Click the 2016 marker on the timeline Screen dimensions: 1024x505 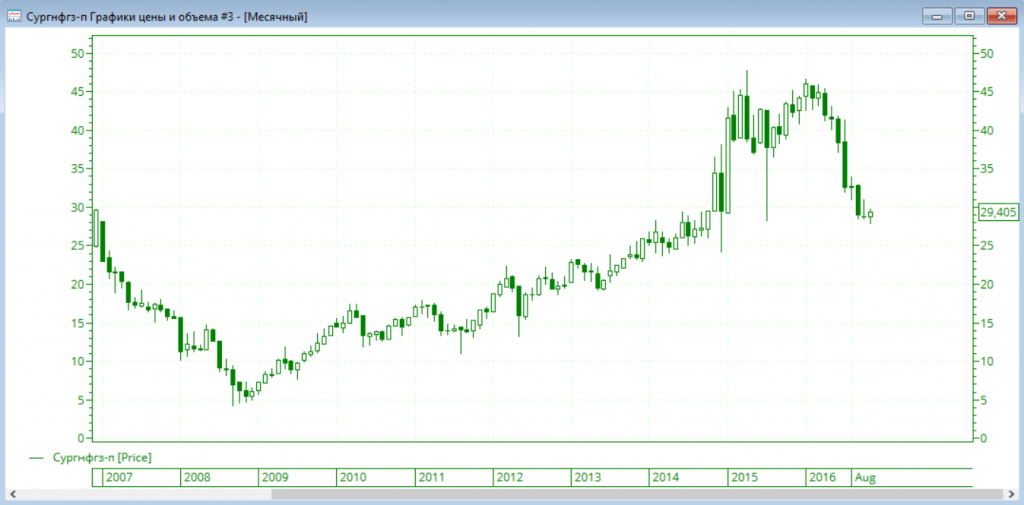pyautogui.click(x=822, y=477)
